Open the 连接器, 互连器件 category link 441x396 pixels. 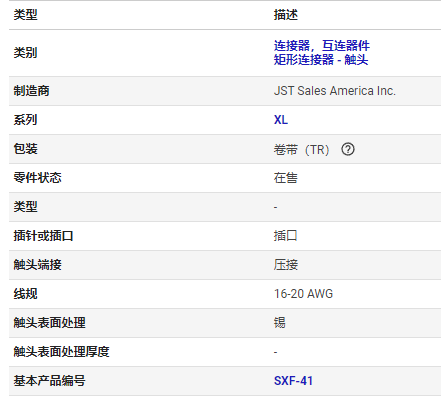(322, 46)
